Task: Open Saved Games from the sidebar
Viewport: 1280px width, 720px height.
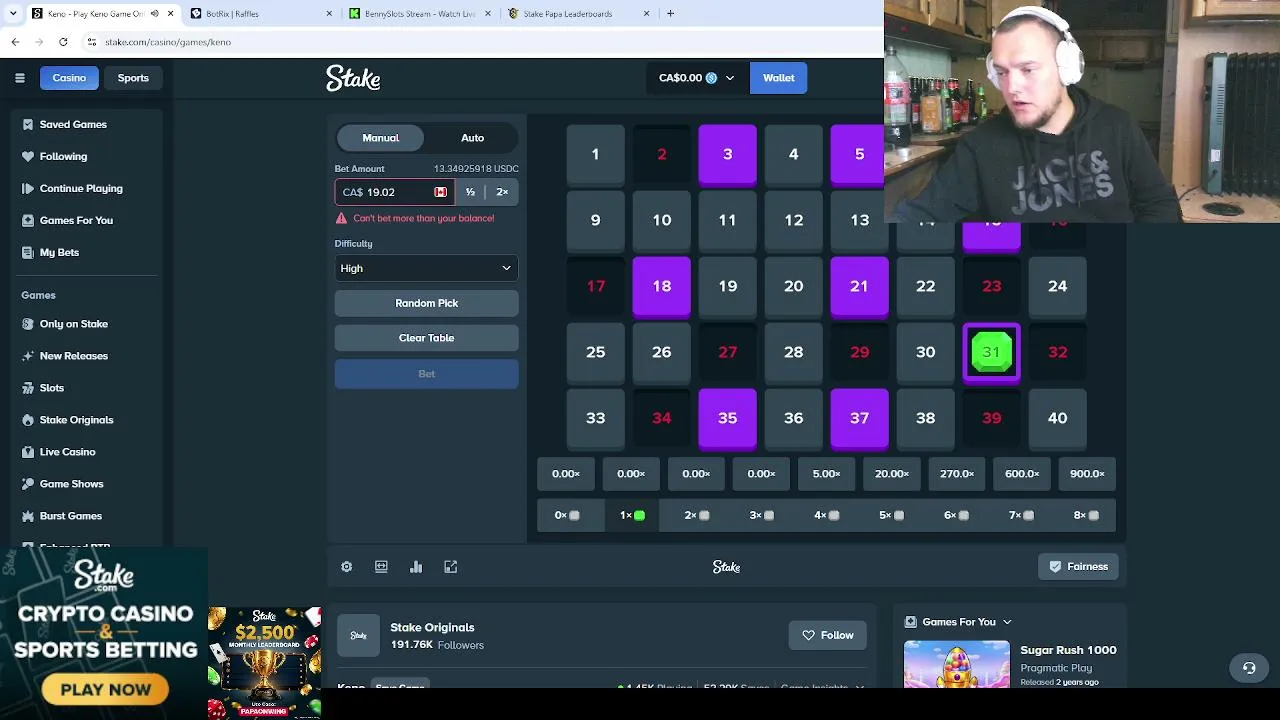Action: click(x=73, y=124)
